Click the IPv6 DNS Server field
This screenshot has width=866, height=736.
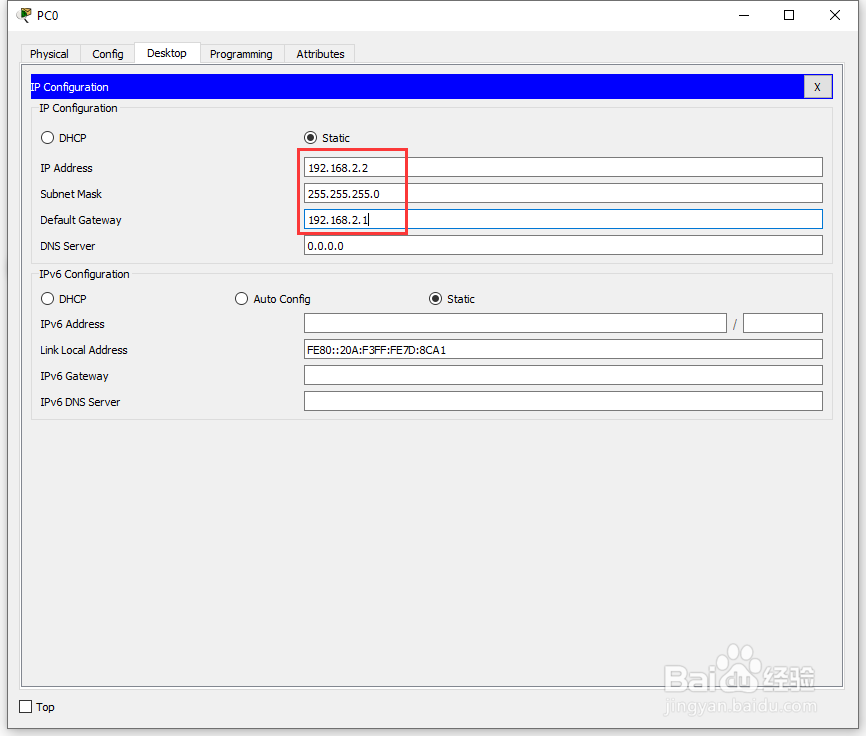coord(563,401)
